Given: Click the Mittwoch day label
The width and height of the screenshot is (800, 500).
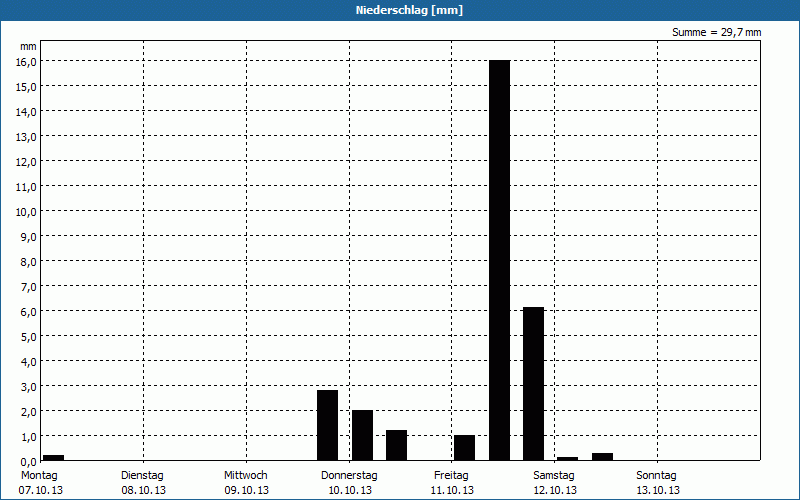Looking at the screenshot, I should coord(245,476).
